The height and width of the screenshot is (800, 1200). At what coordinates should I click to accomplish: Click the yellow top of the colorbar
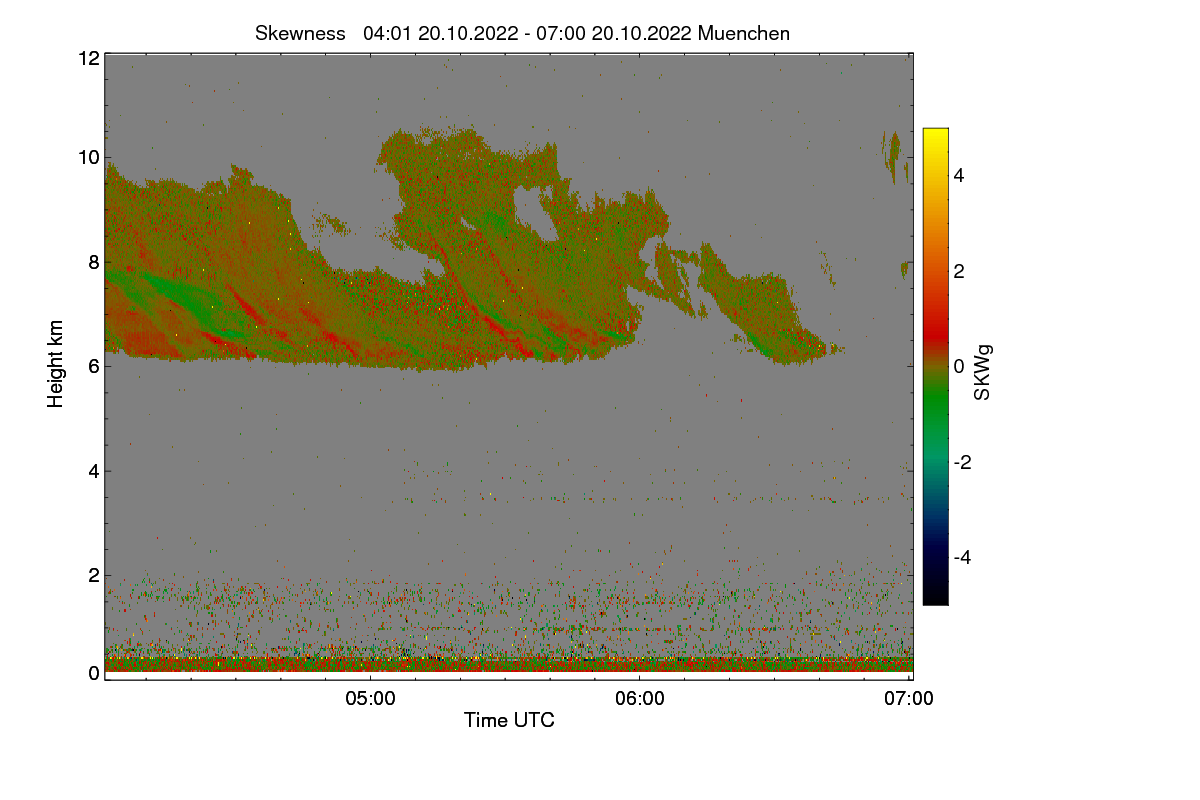click(935, 138)
